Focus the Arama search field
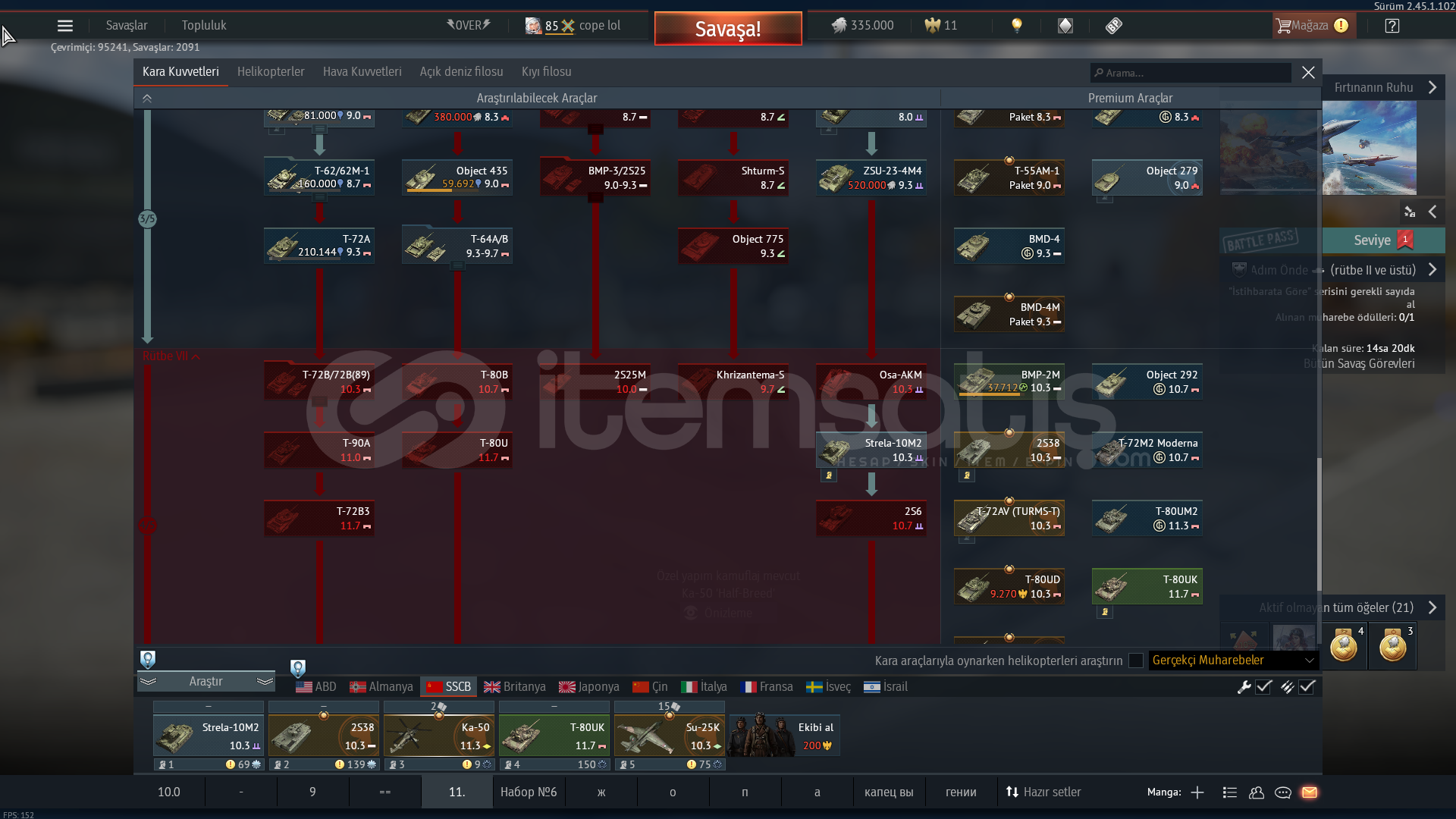 pos(1191,73)
